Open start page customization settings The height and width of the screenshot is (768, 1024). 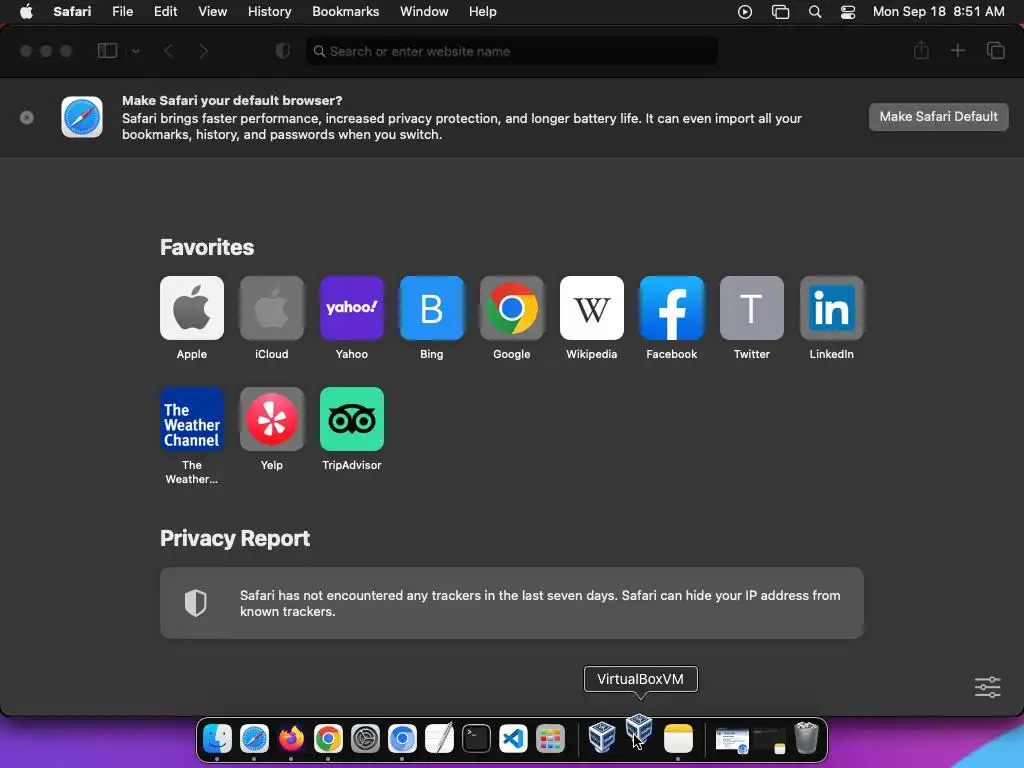pos(987,687)
